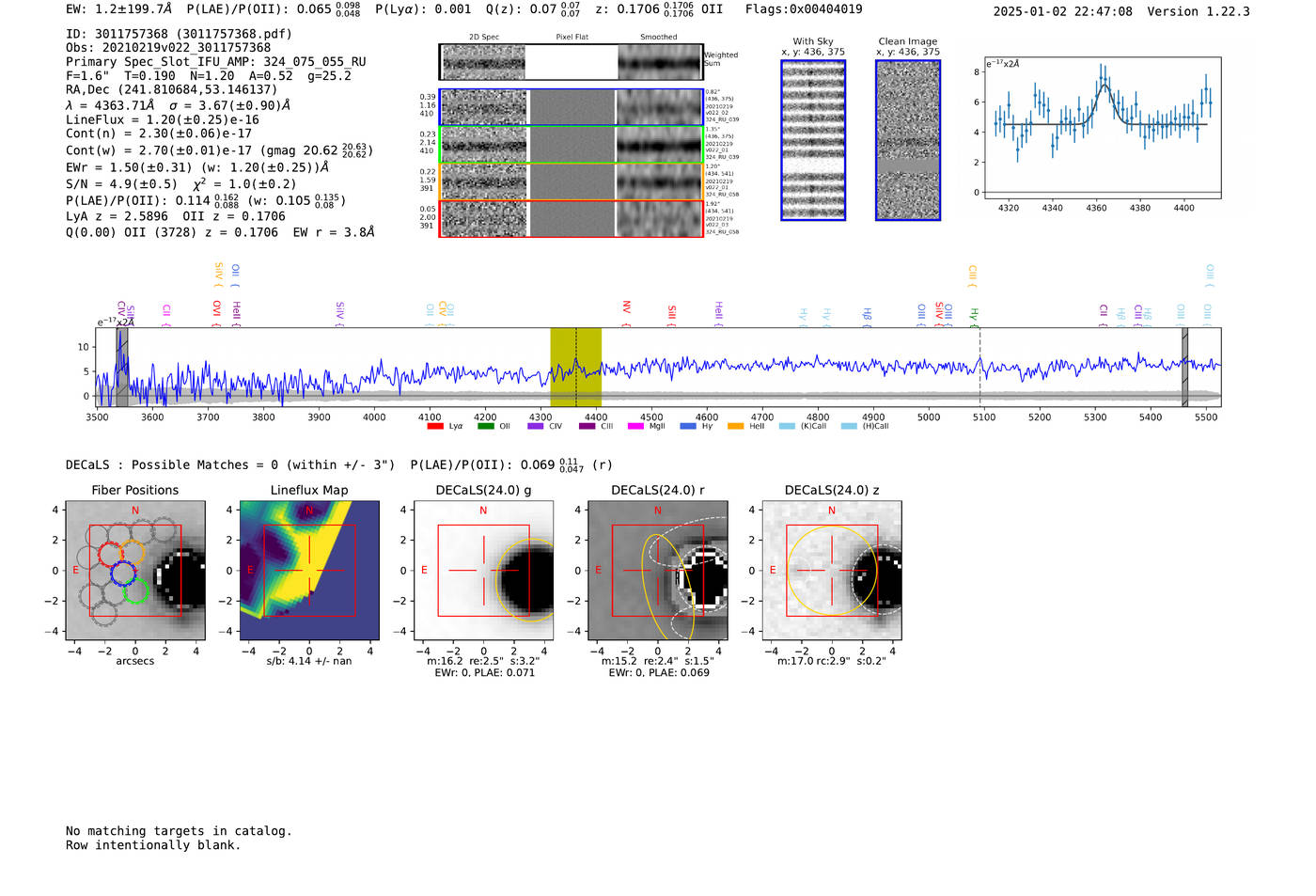
Task: Click the Primary Spec_Slot_IFU_AMP line
Action: pos(216,62)
